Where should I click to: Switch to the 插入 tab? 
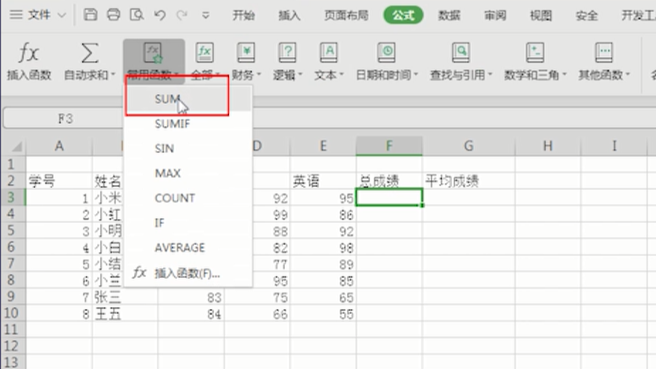click(289, 15)
